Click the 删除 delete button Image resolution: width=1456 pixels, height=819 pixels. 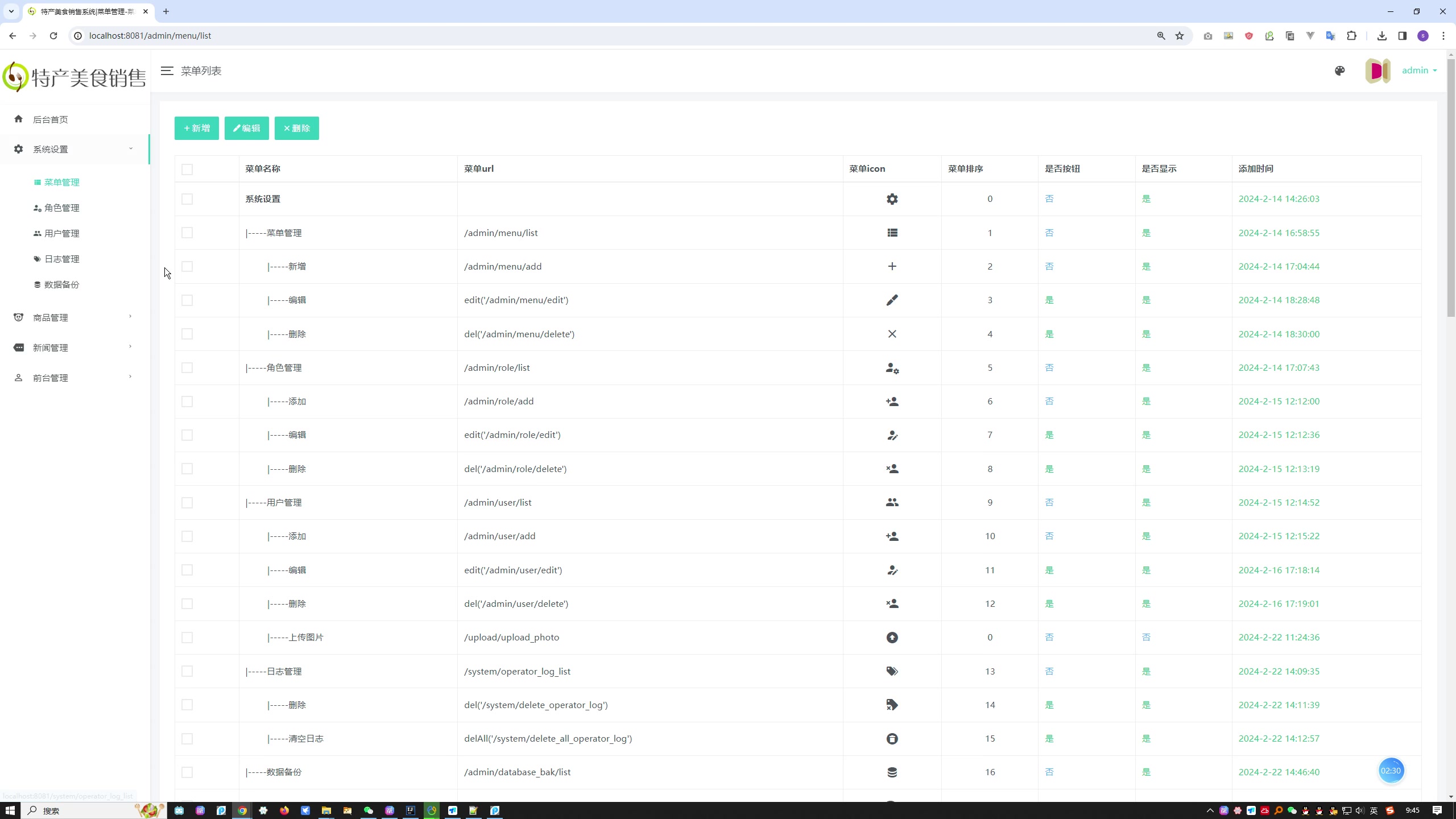click(x=297, y=128)
